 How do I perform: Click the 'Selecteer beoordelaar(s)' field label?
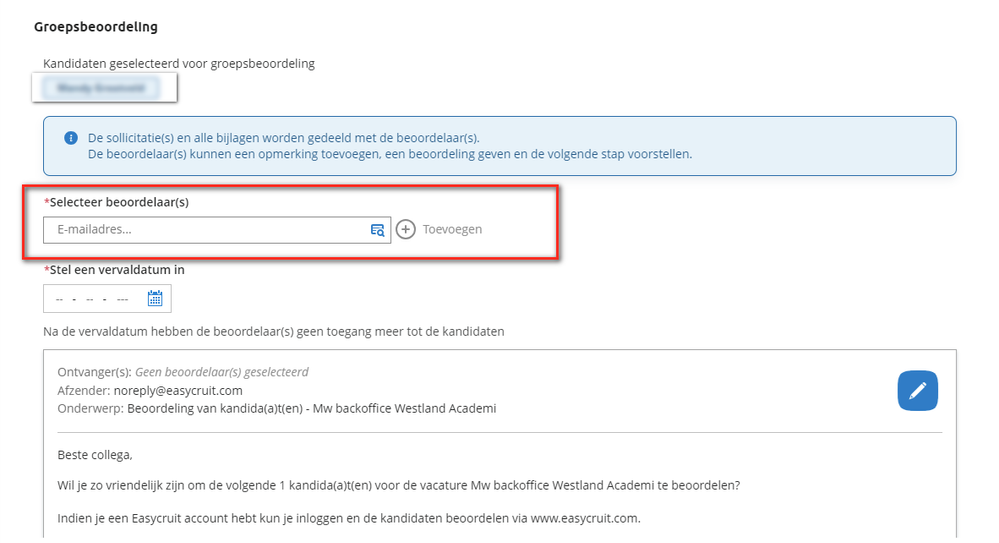117,202
